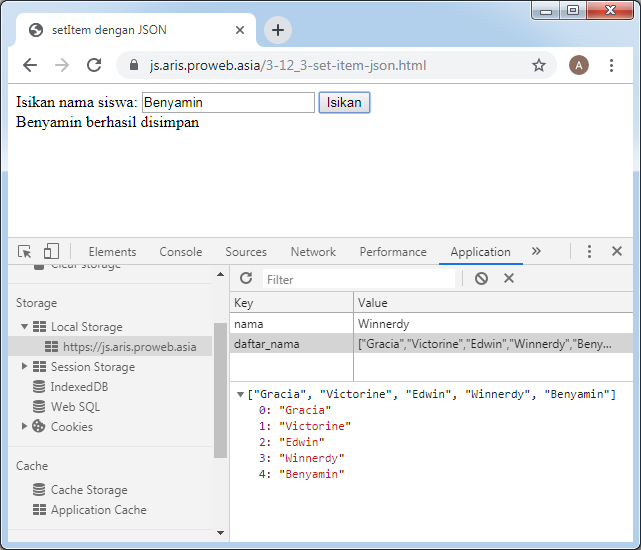Viewport: 641px width, 550px height.
Task: Expand the Cookies tree node
Action: (24, 426)
